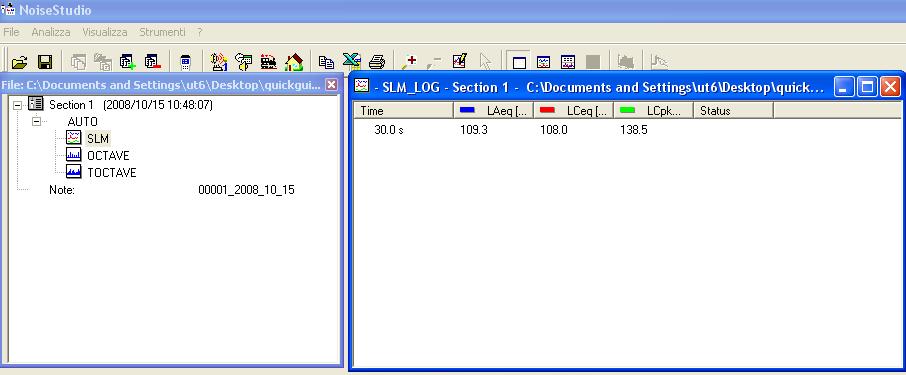Image resolution: width=906 pixels, height=375 pixels.
Task: Open the Strumenti menu
Action: 162,32
